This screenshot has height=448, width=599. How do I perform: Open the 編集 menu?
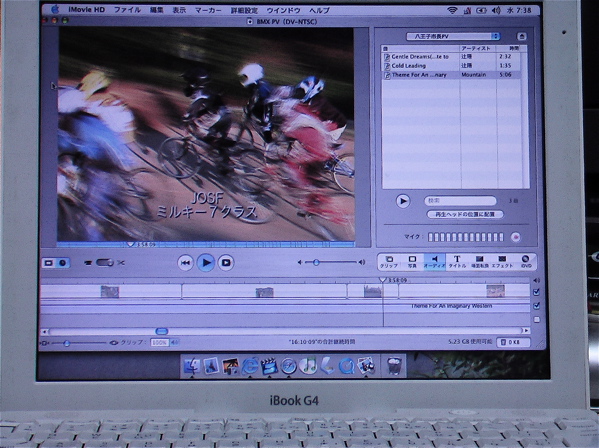(x=157, y=10)
